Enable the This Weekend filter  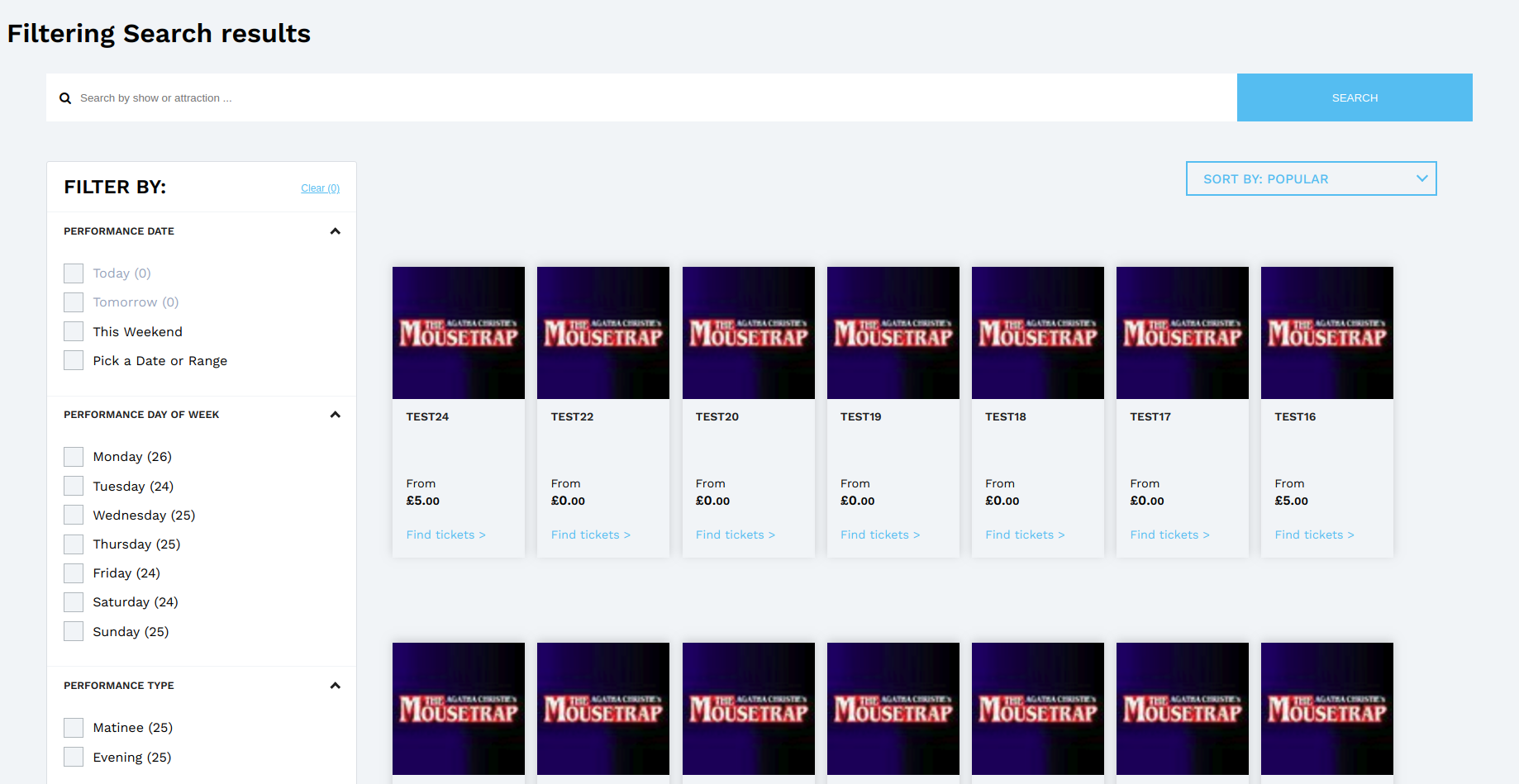click(74, 331)
